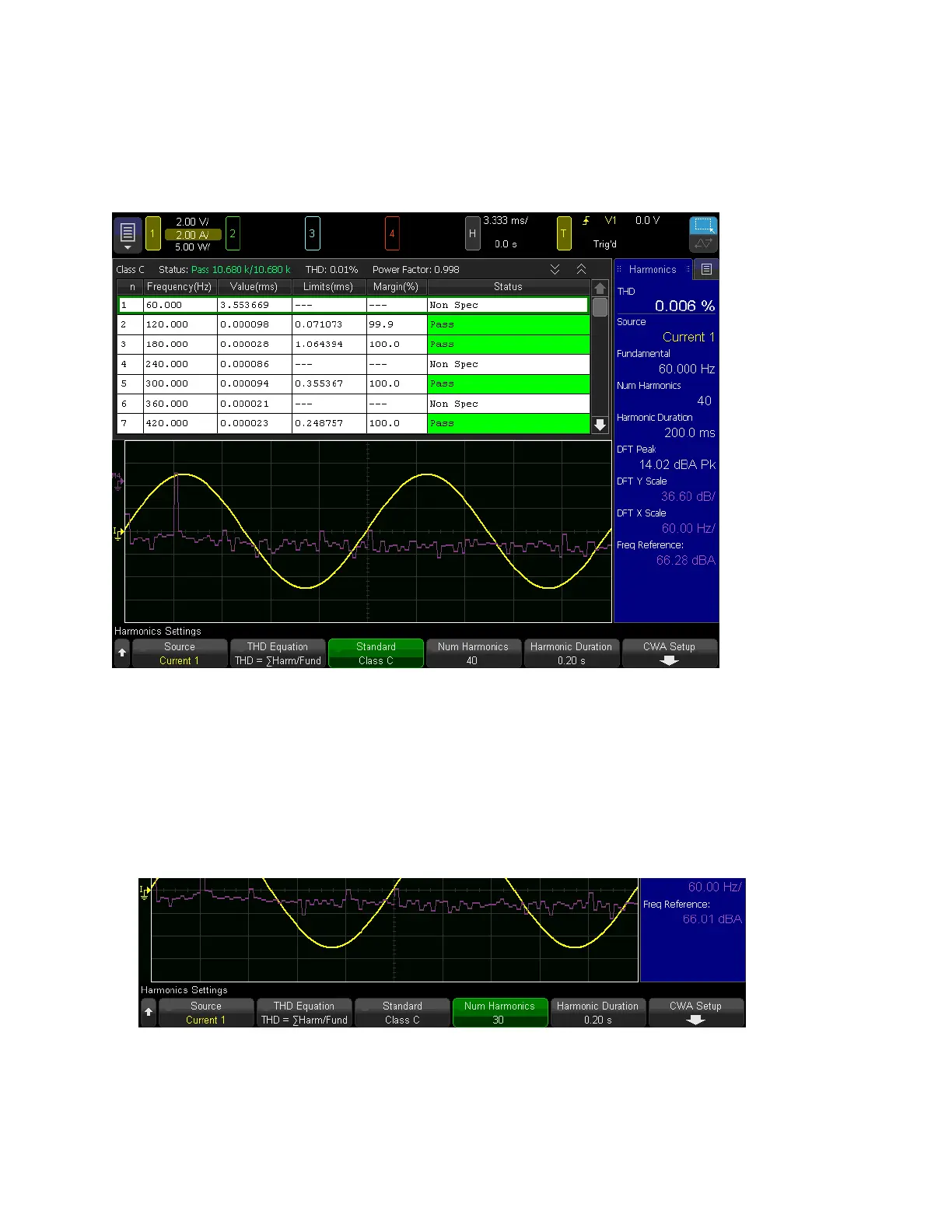Click the table scroll down arrow
952x1232 pixels.
click(x=600, y=425)
